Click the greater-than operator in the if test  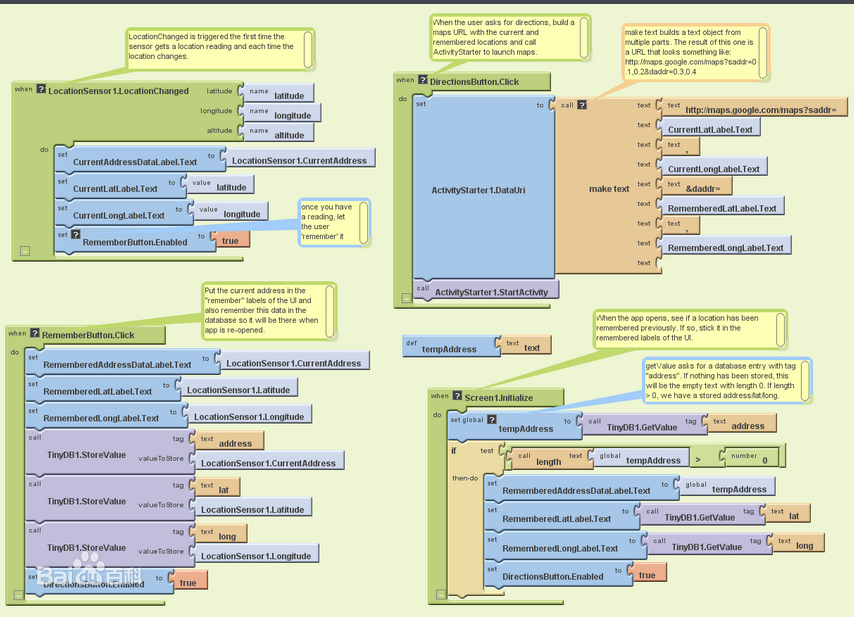point(697,460)
